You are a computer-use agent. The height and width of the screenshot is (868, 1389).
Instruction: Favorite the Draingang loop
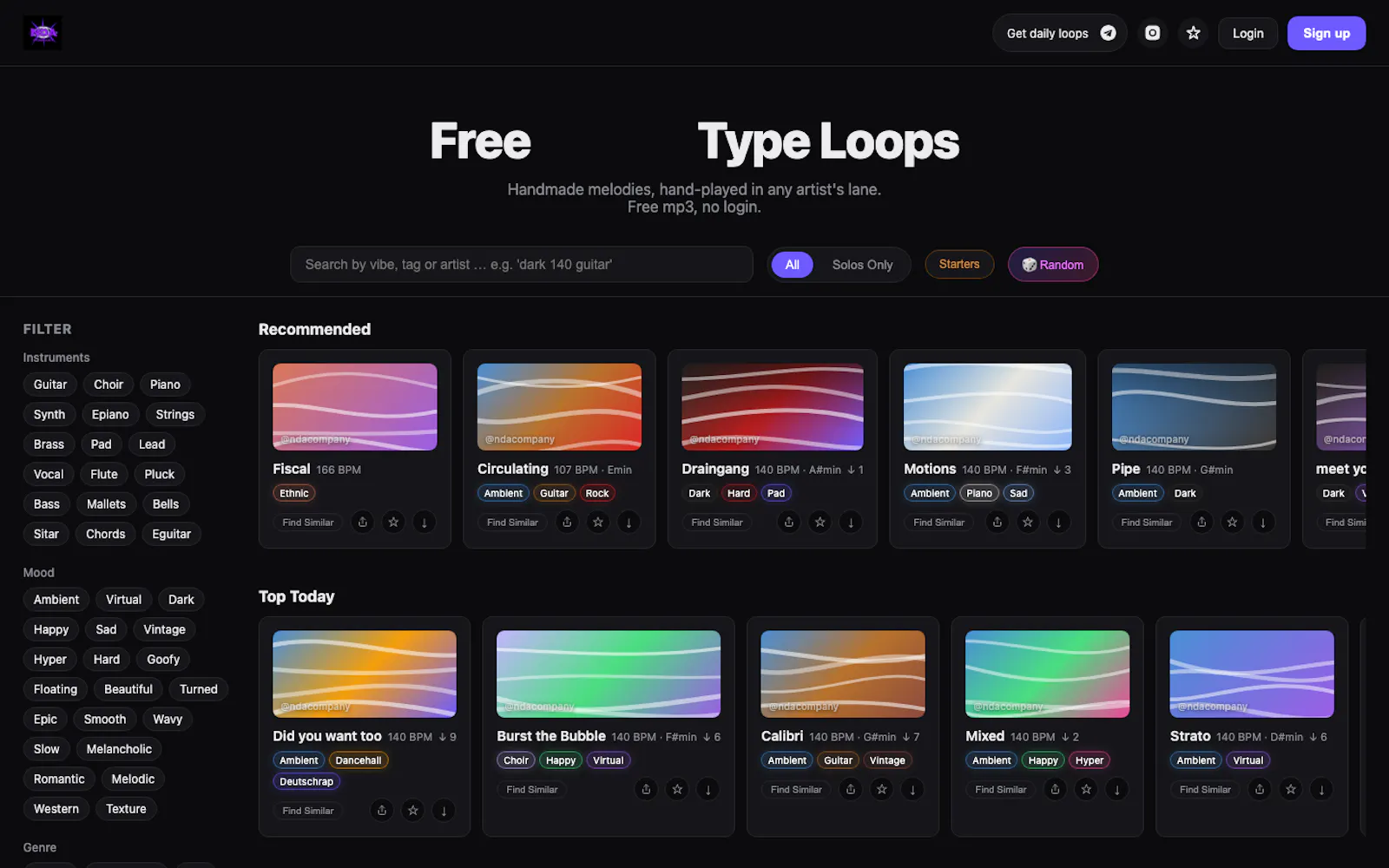tap(820, 522)
